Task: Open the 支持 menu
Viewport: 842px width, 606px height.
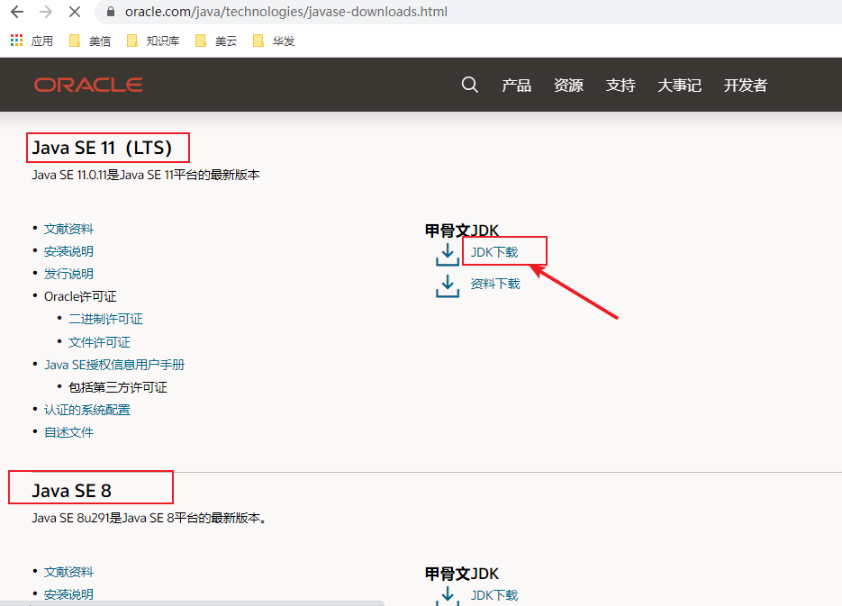Action: [621, 85]
